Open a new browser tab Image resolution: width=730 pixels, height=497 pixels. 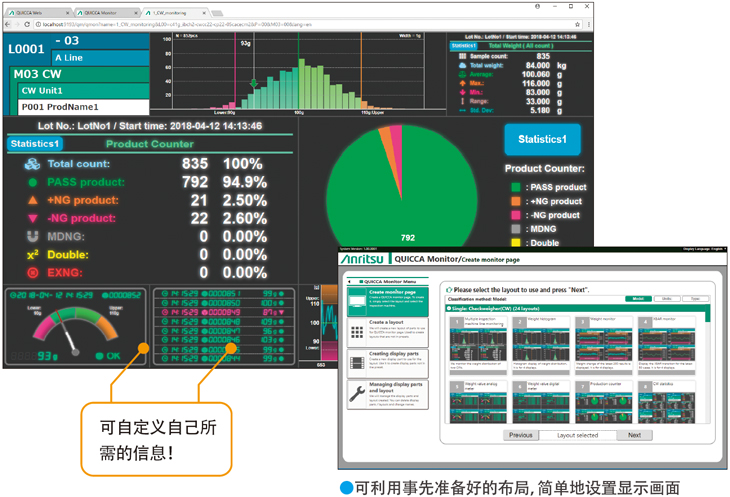click(x=217, y=13)
